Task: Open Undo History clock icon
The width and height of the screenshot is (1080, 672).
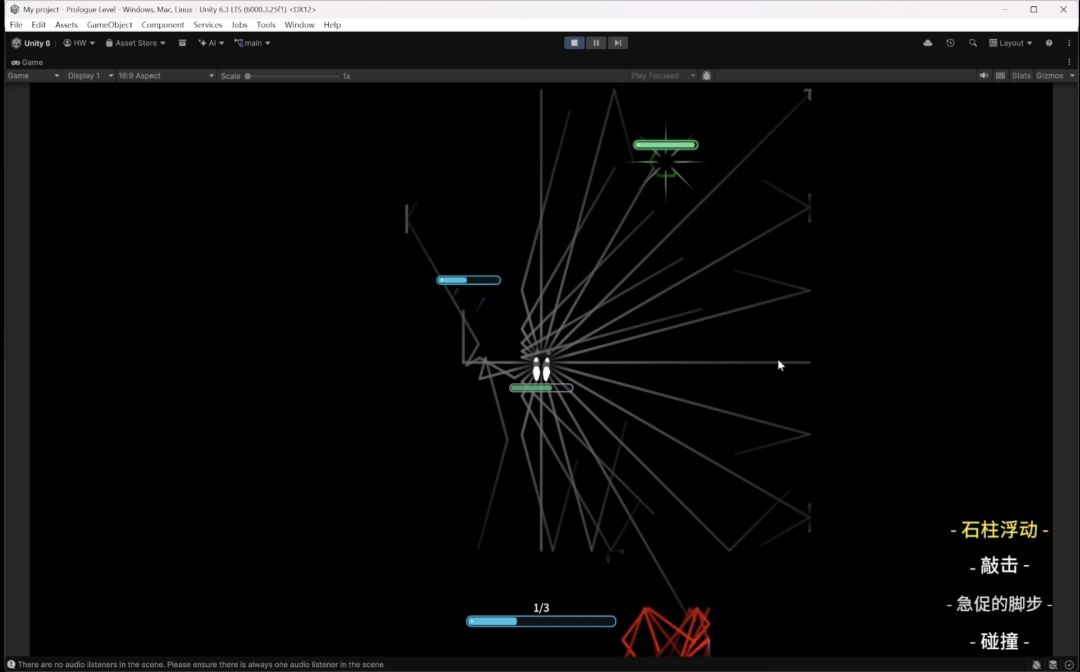Action: coord(950,43)
